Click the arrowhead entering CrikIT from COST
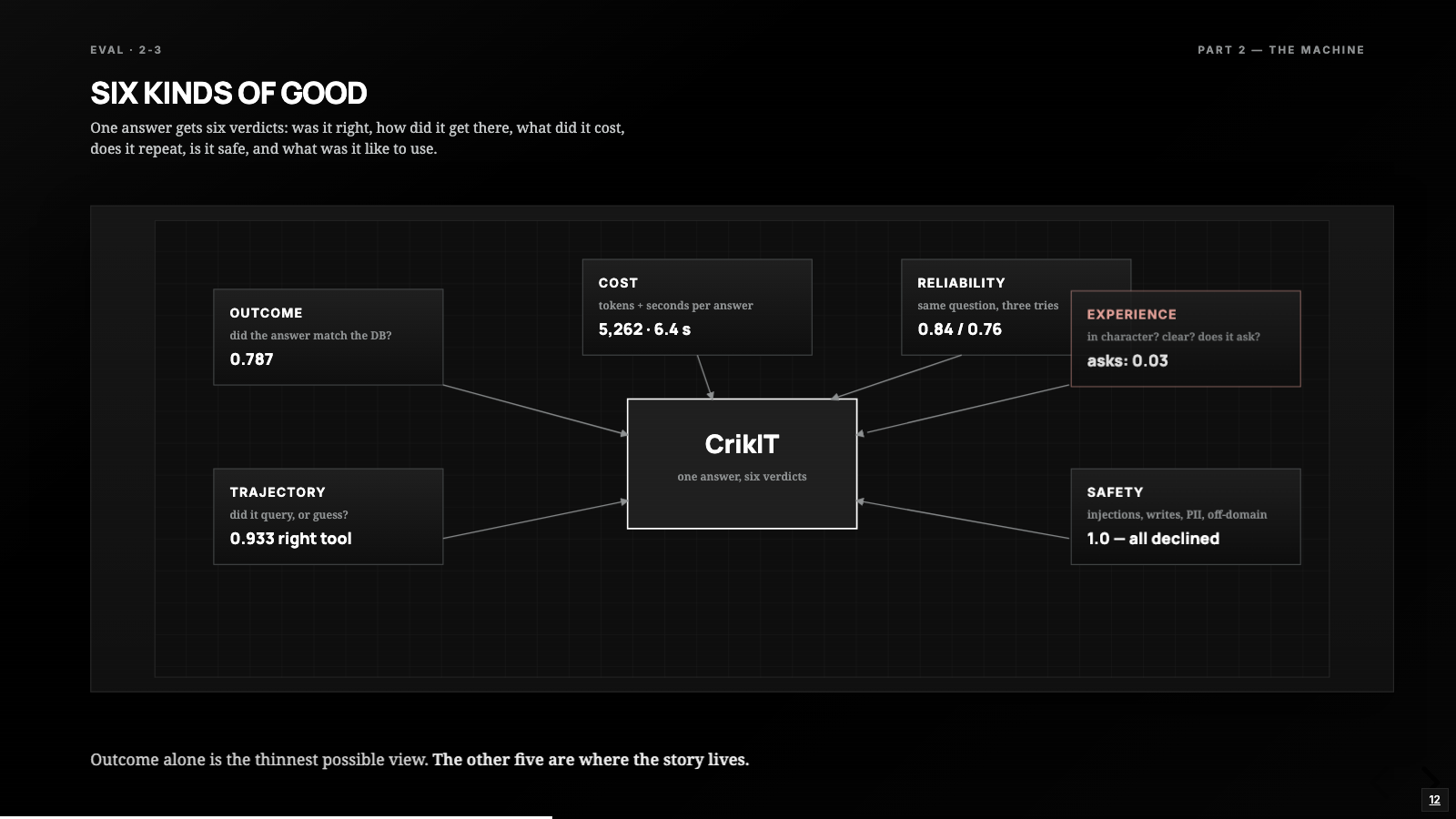The height and width of the screenshot is (819, 1456). 711,395
